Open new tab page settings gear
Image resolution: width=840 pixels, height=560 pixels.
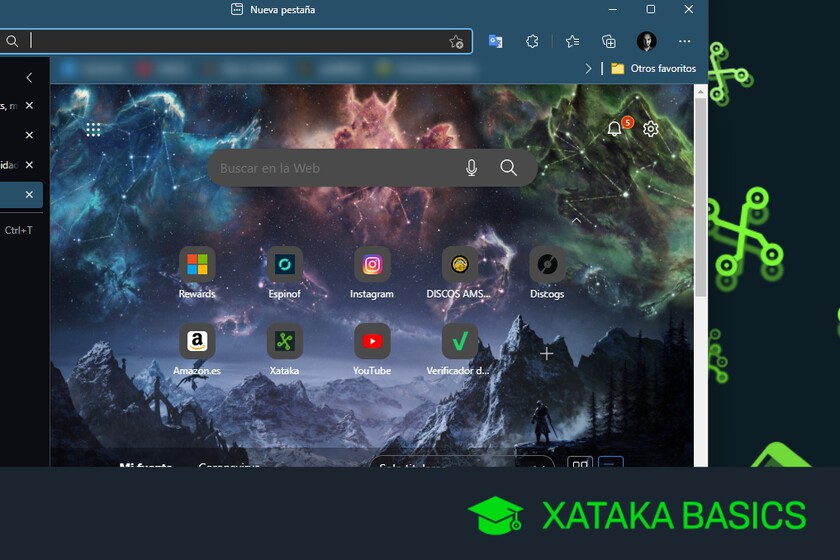(x=650, y=129)
